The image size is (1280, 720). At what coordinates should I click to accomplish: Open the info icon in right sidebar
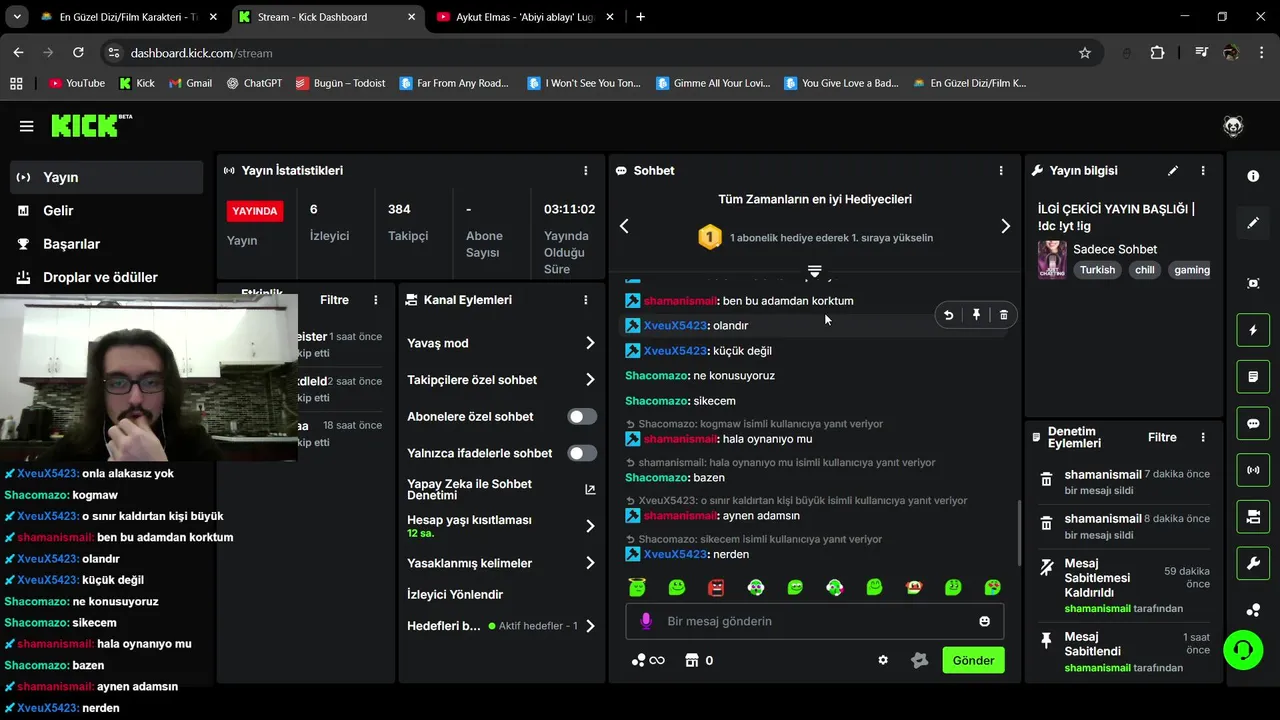coord(1253,176)
